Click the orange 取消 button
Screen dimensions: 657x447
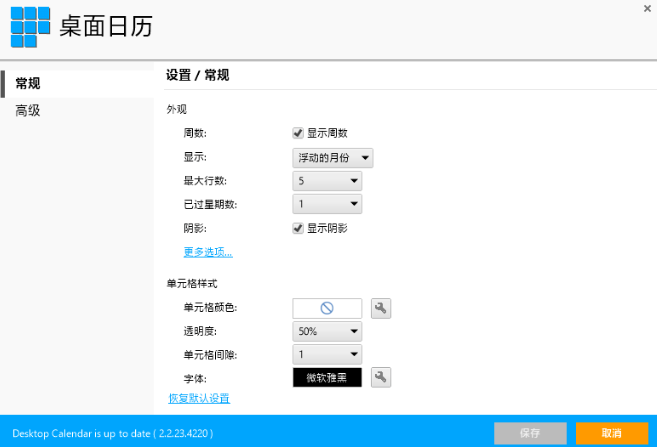coord(612,433)
